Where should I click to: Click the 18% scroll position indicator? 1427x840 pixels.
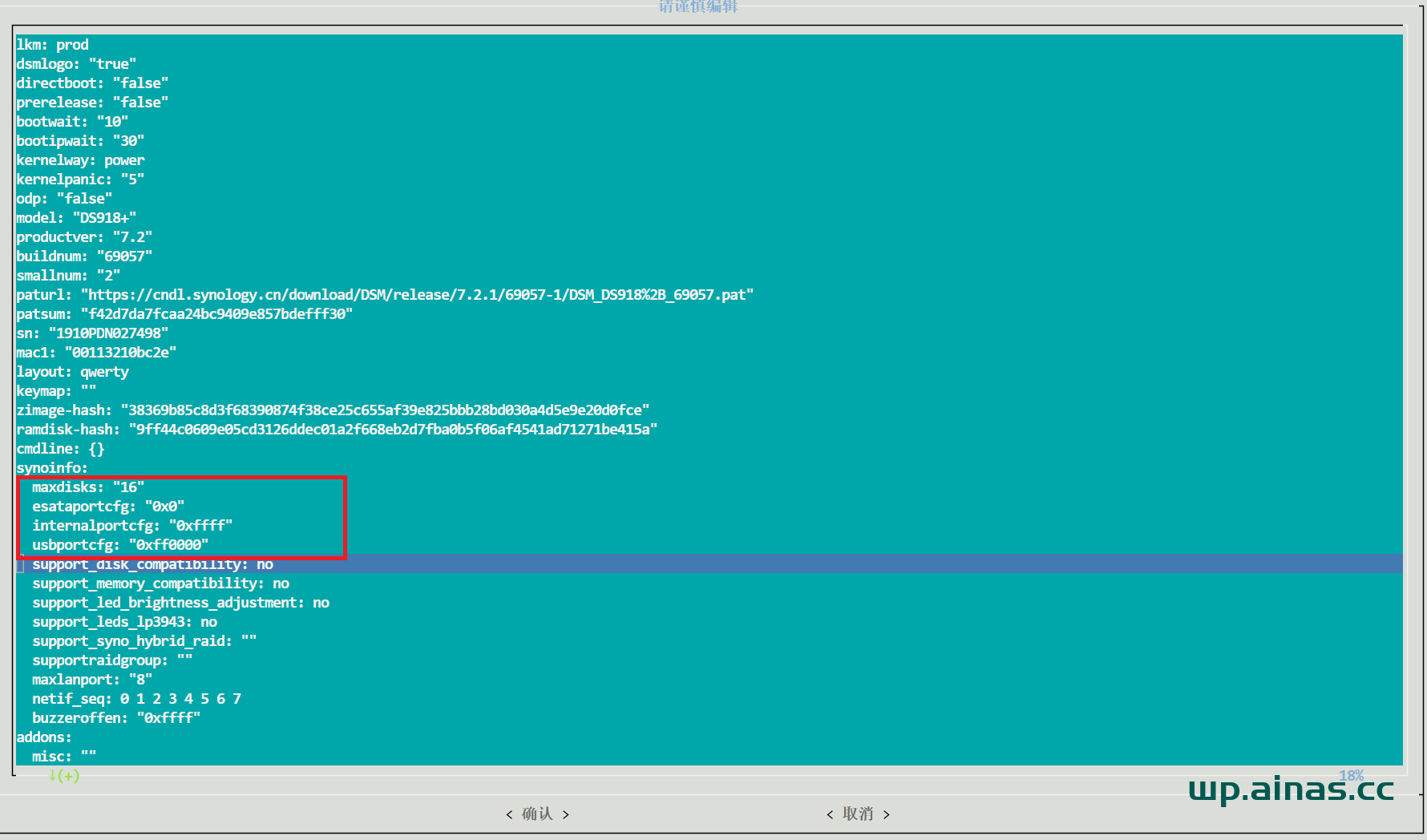(1350, 775)
